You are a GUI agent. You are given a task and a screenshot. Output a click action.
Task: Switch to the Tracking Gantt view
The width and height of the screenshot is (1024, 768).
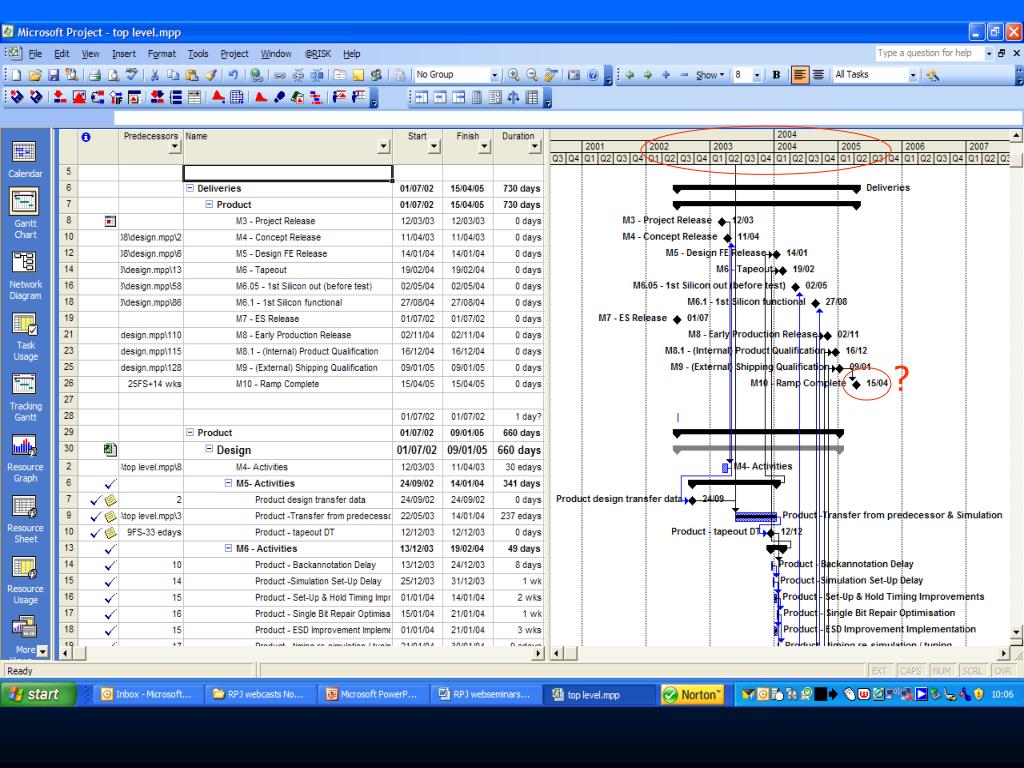tap(25, 397)
